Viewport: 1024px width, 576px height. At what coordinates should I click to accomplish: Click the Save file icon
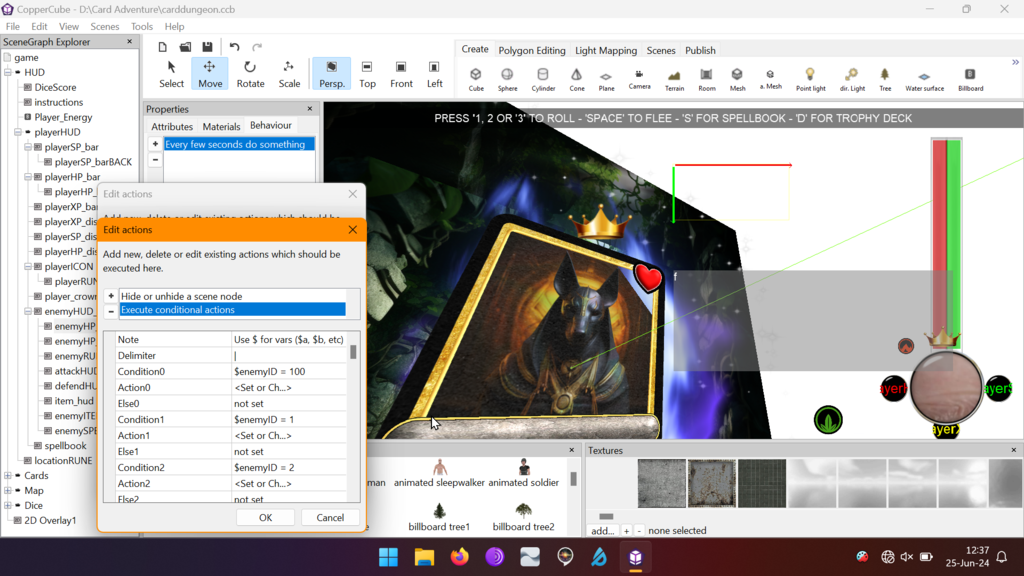pos(207,47)
